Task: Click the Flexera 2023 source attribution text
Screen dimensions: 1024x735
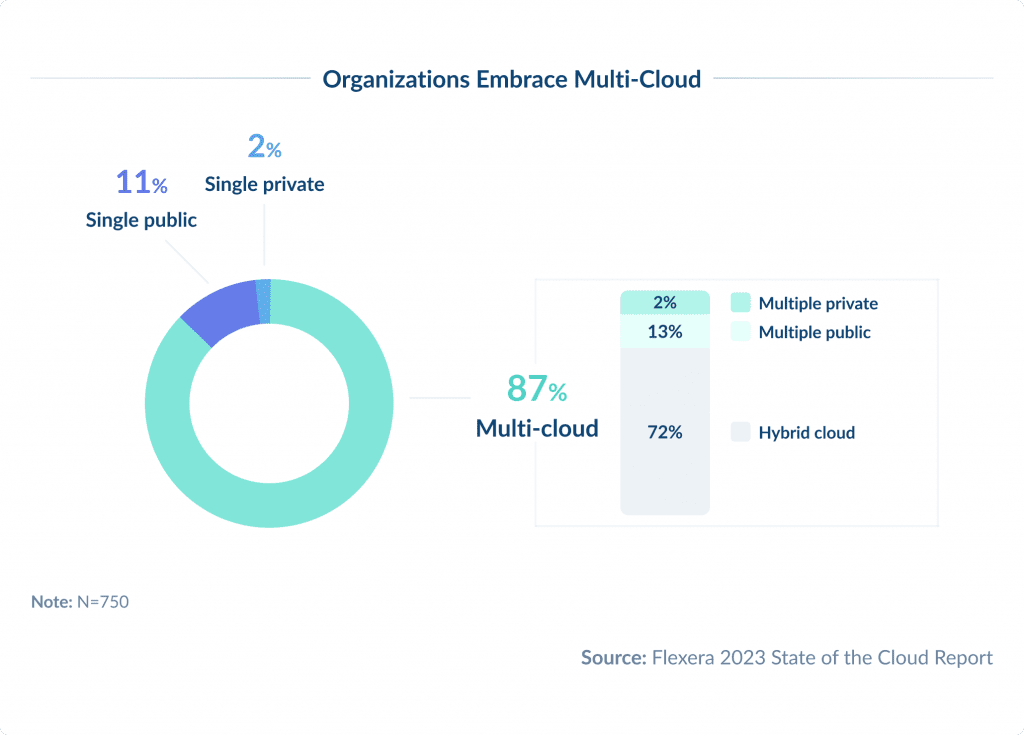Action: click(786, 658)
